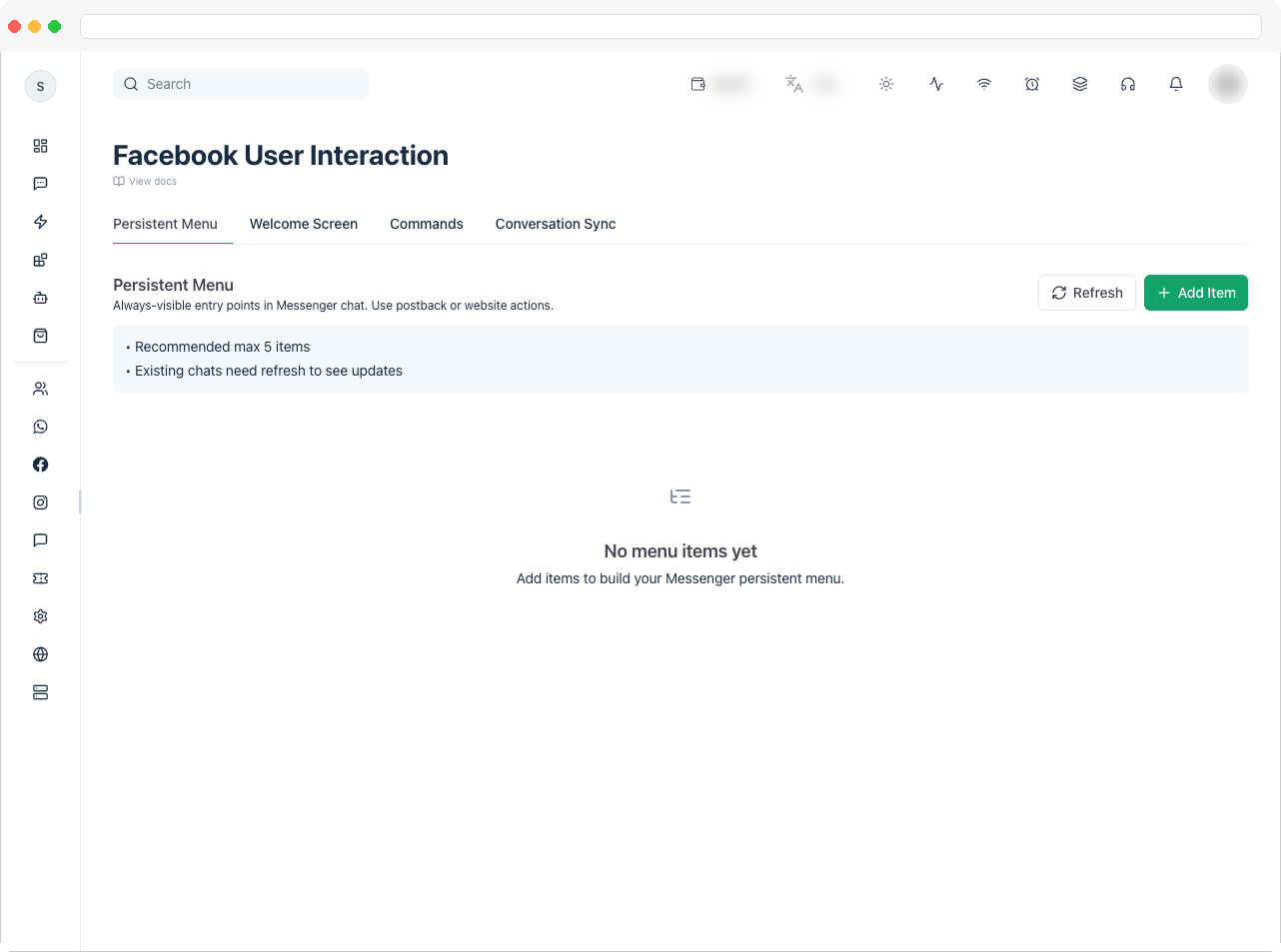The height and width of the screenshot is (952, 1281).
Task: Open the bot icon in sidebar
Action: point(40,298)
